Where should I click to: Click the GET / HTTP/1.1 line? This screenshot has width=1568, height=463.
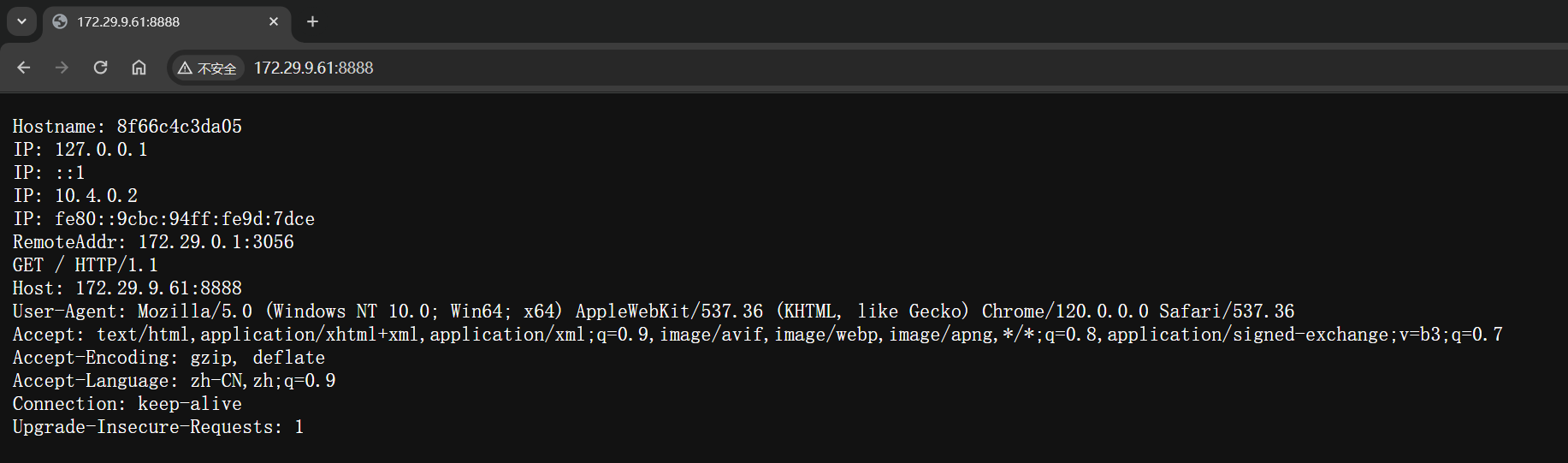(x=86, y=265)
